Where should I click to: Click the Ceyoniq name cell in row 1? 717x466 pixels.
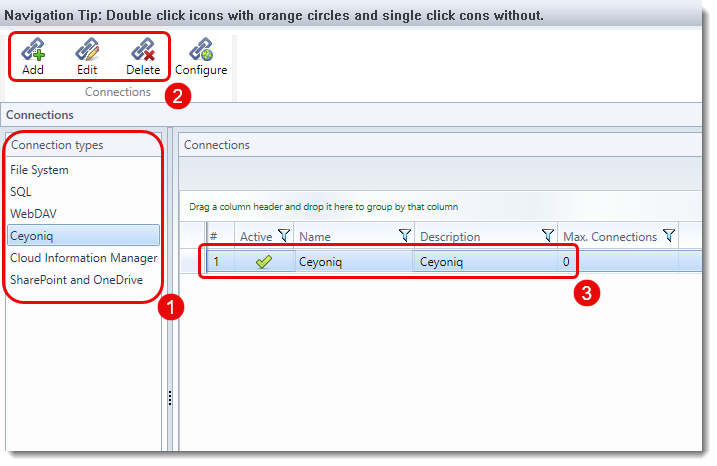pyautogui.click(x=354, y=262)
